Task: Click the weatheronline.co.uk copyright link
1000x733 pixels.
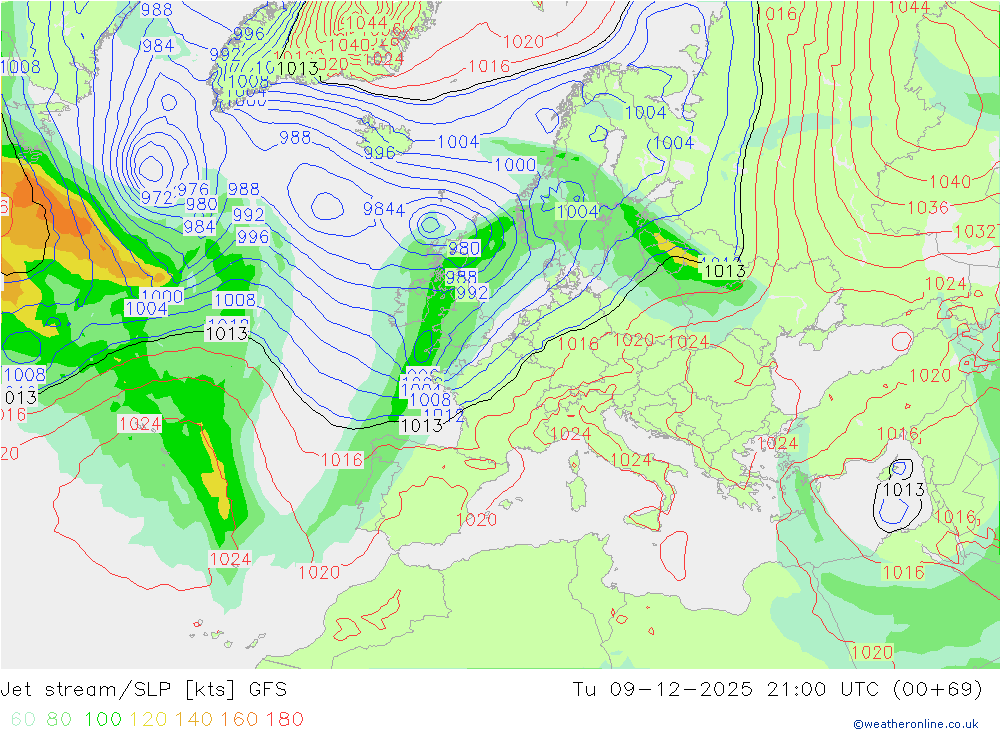Action: click(916, 724)
